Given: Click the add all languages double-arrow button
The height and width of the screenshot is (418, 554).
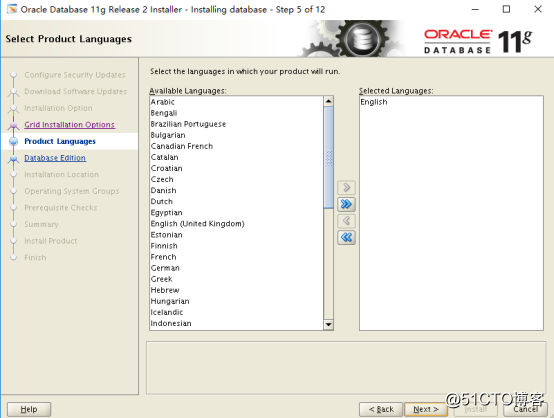Looking at the screenshot, I should pyautogui.click(x=346, y=204).
